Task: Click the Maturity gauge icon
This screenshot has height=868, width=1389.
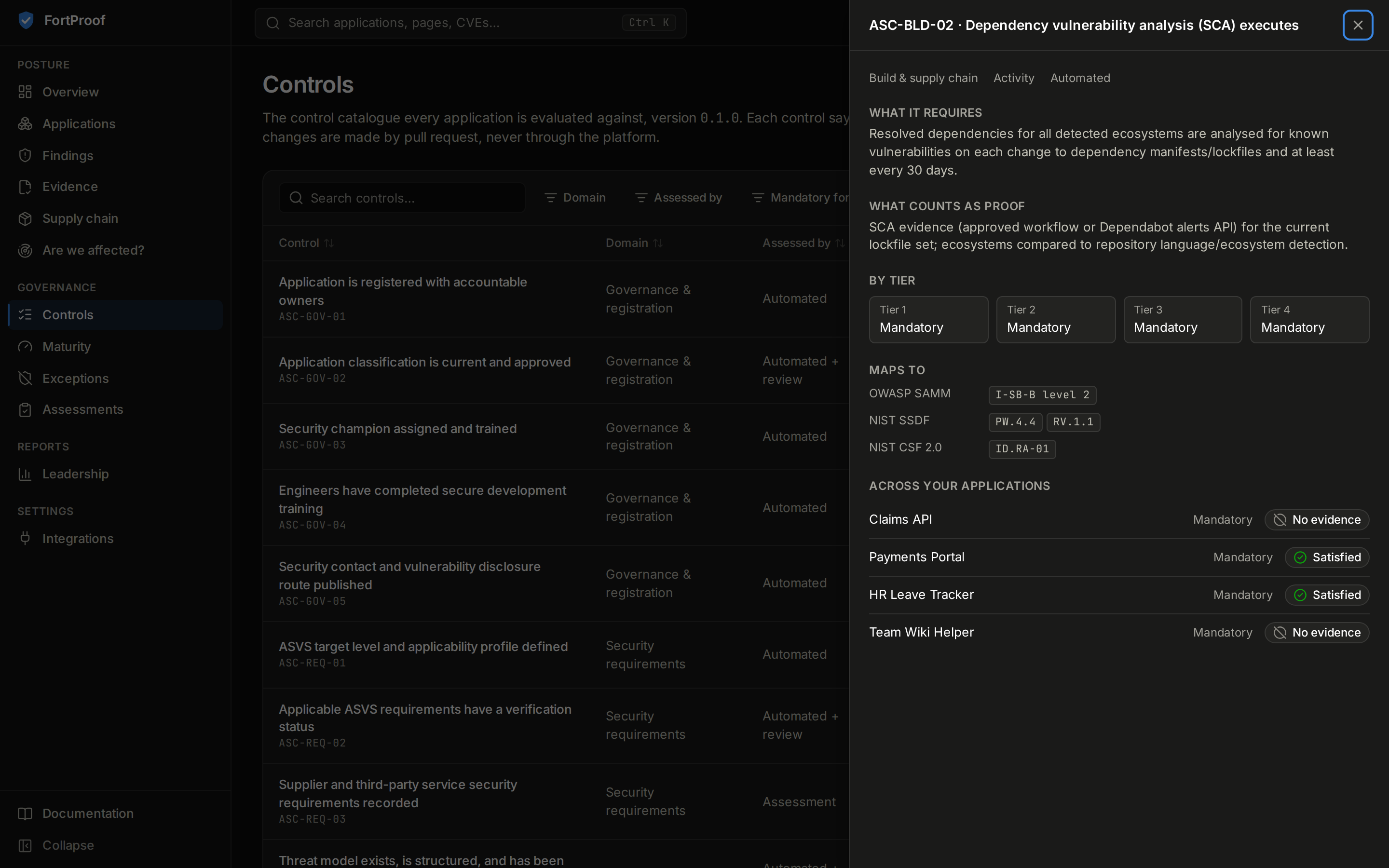Action: [25, 347]
